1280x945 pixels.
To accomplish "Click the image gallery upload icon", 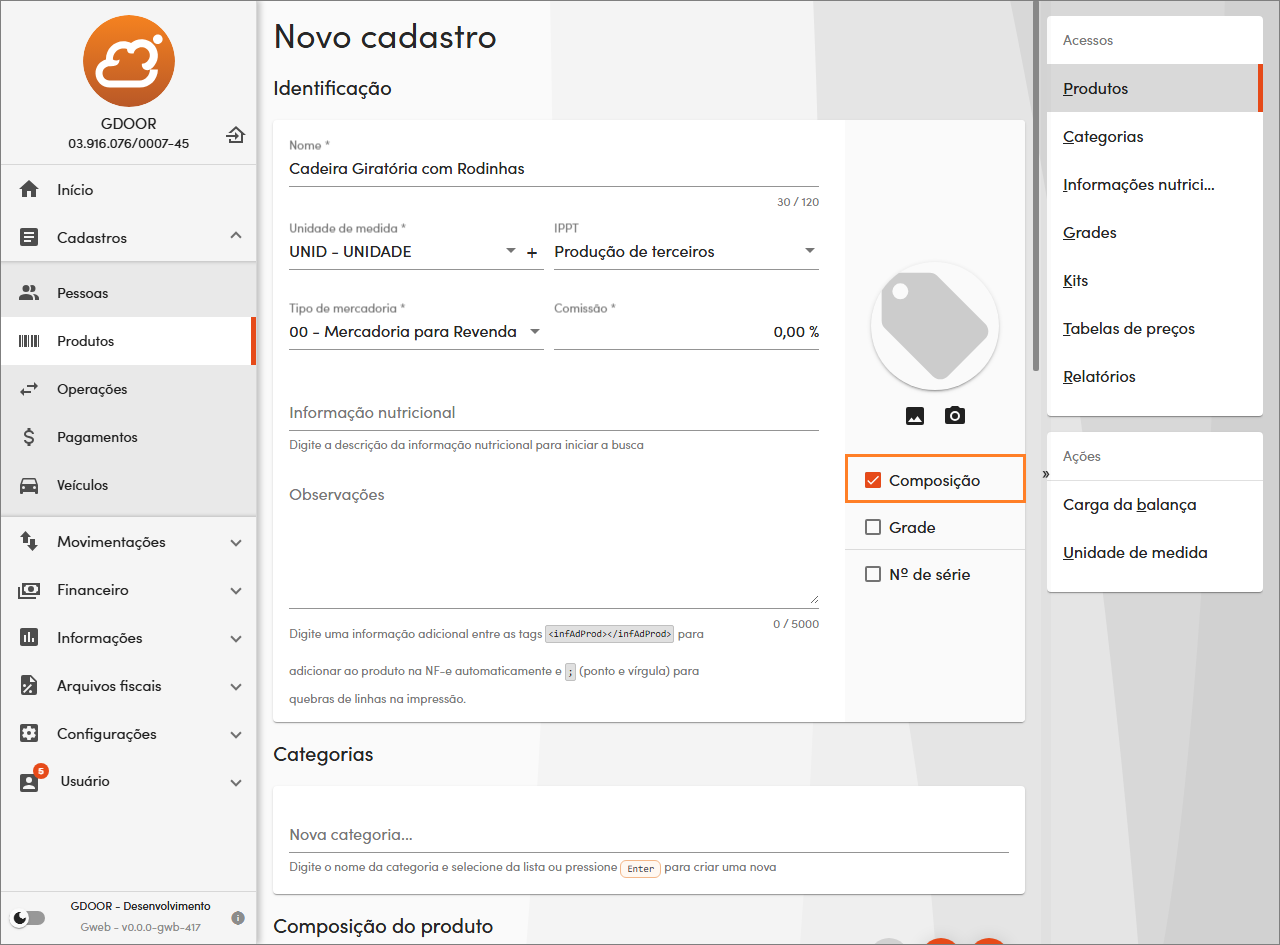I will [x=915, y=416].
